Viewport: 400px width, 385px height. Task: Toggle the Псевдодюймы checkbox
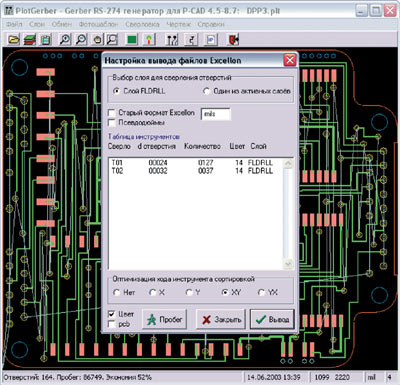pos(112,123)
